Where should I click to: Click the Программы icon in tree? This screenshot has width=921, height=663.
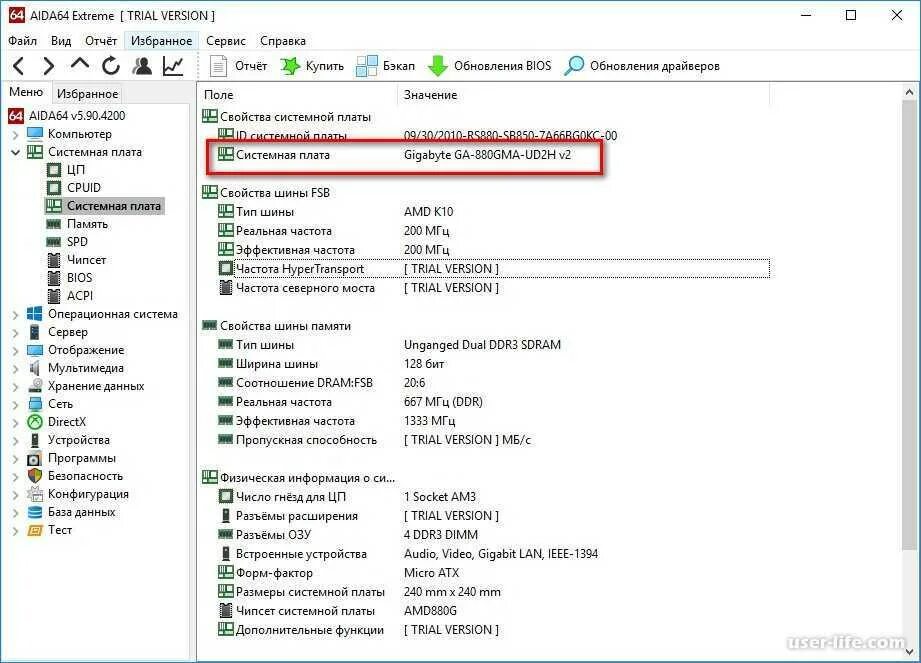[35, 458]
